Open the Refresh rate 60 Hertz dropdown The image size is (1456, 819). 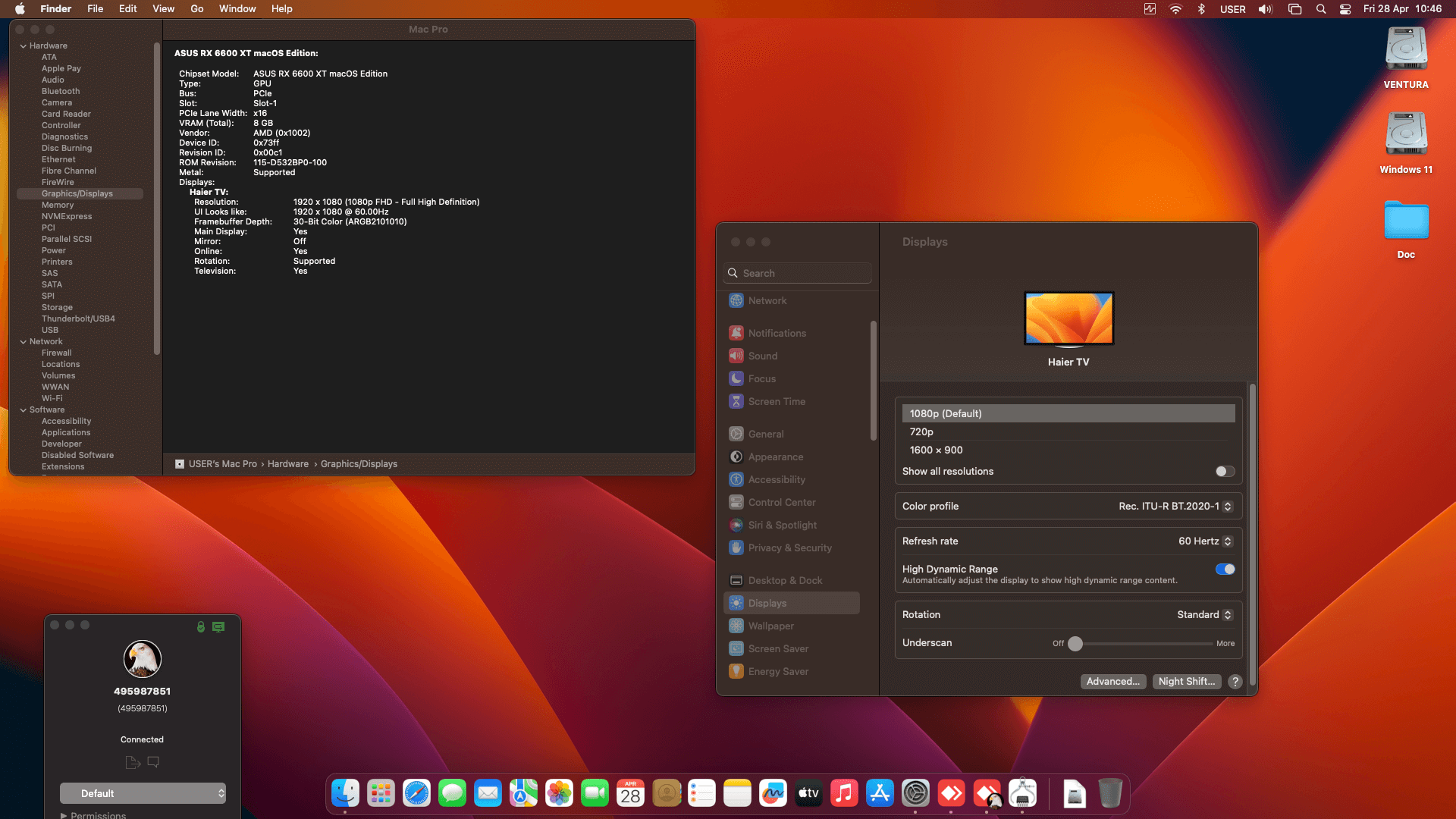coord(1206,541)
